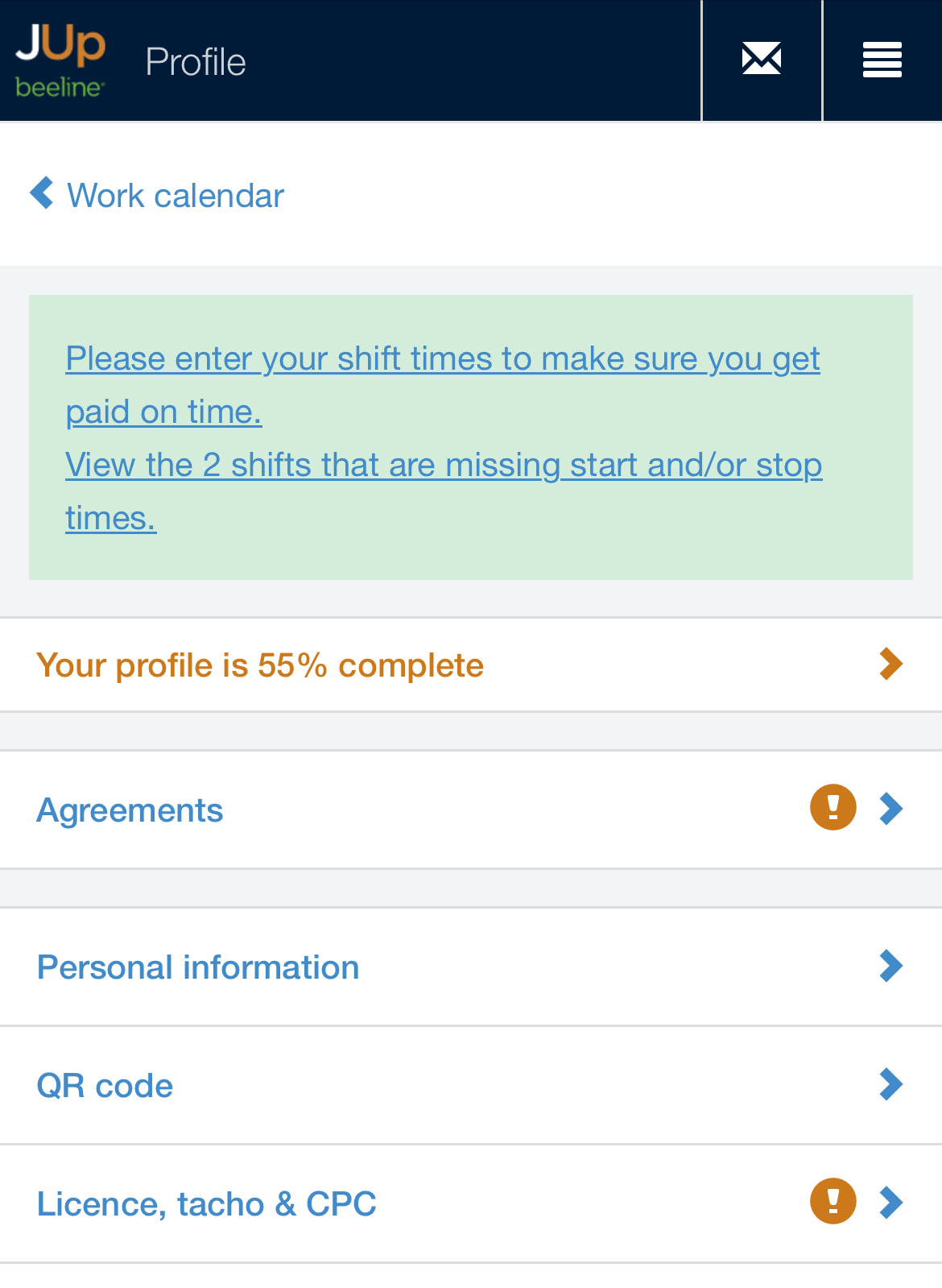Open Licence, tacho & CPC section

pos(207,1204)
